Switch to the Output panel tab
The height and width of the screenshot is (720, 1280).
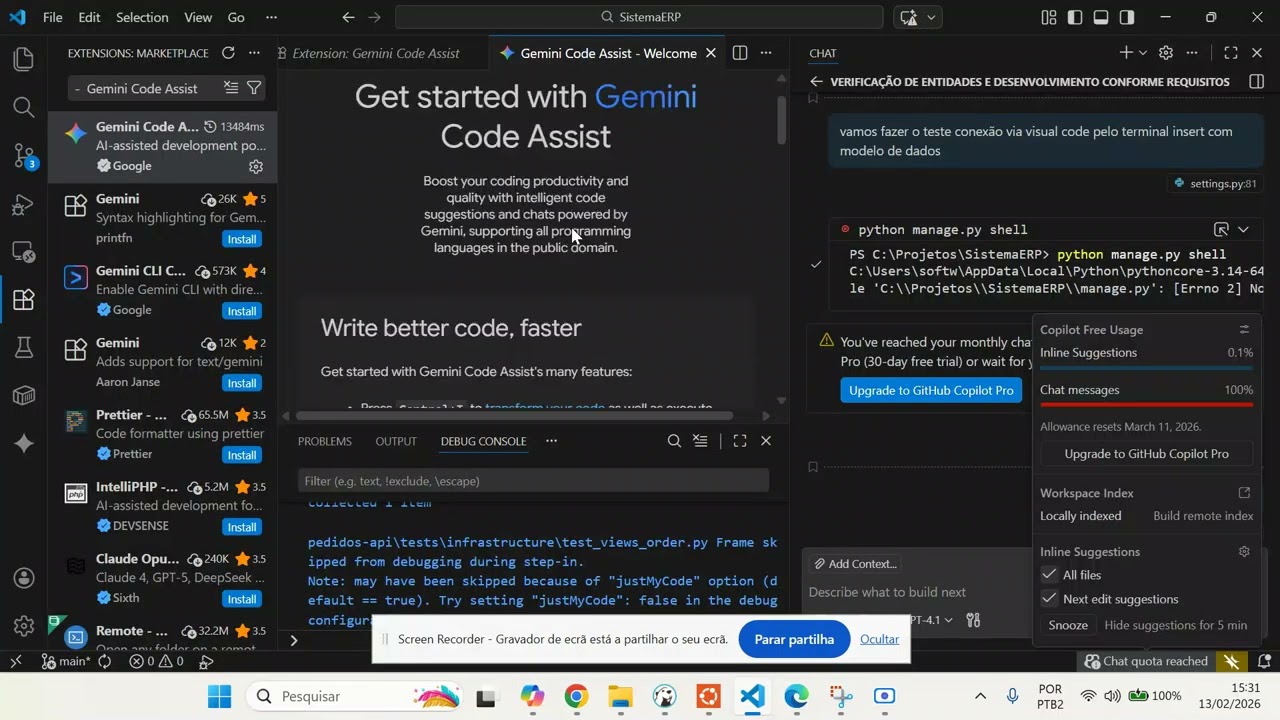point(396,441)
